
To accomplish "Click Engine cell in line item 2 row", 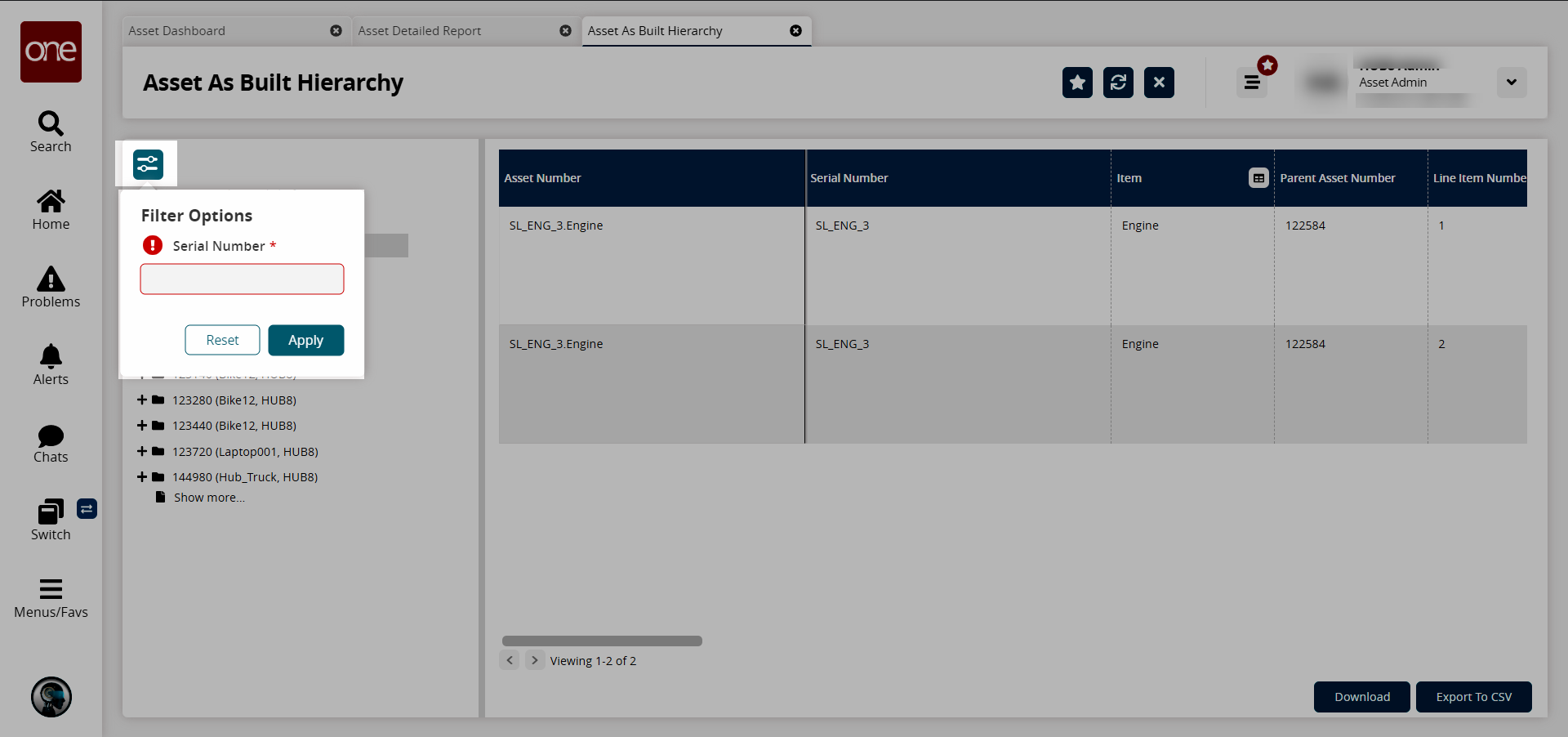I will click(x=1140, y=344).
